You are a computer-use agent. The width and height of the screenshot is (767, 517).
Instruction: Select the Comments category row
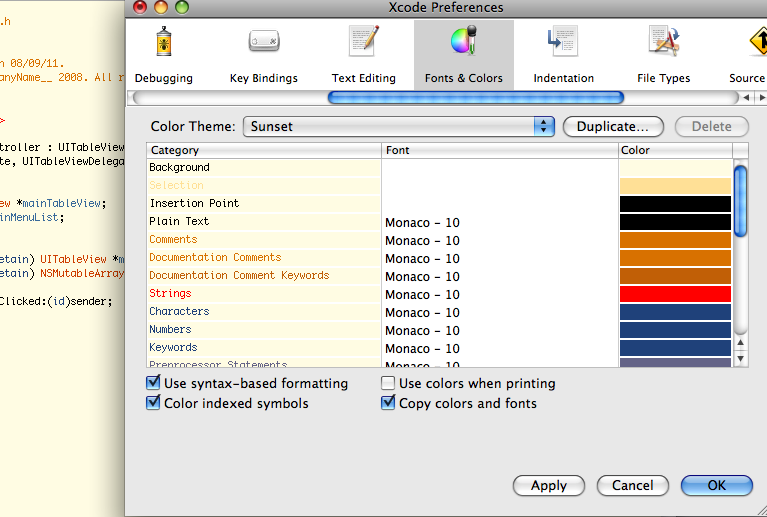pyautogui.click(x=264, y=240)
